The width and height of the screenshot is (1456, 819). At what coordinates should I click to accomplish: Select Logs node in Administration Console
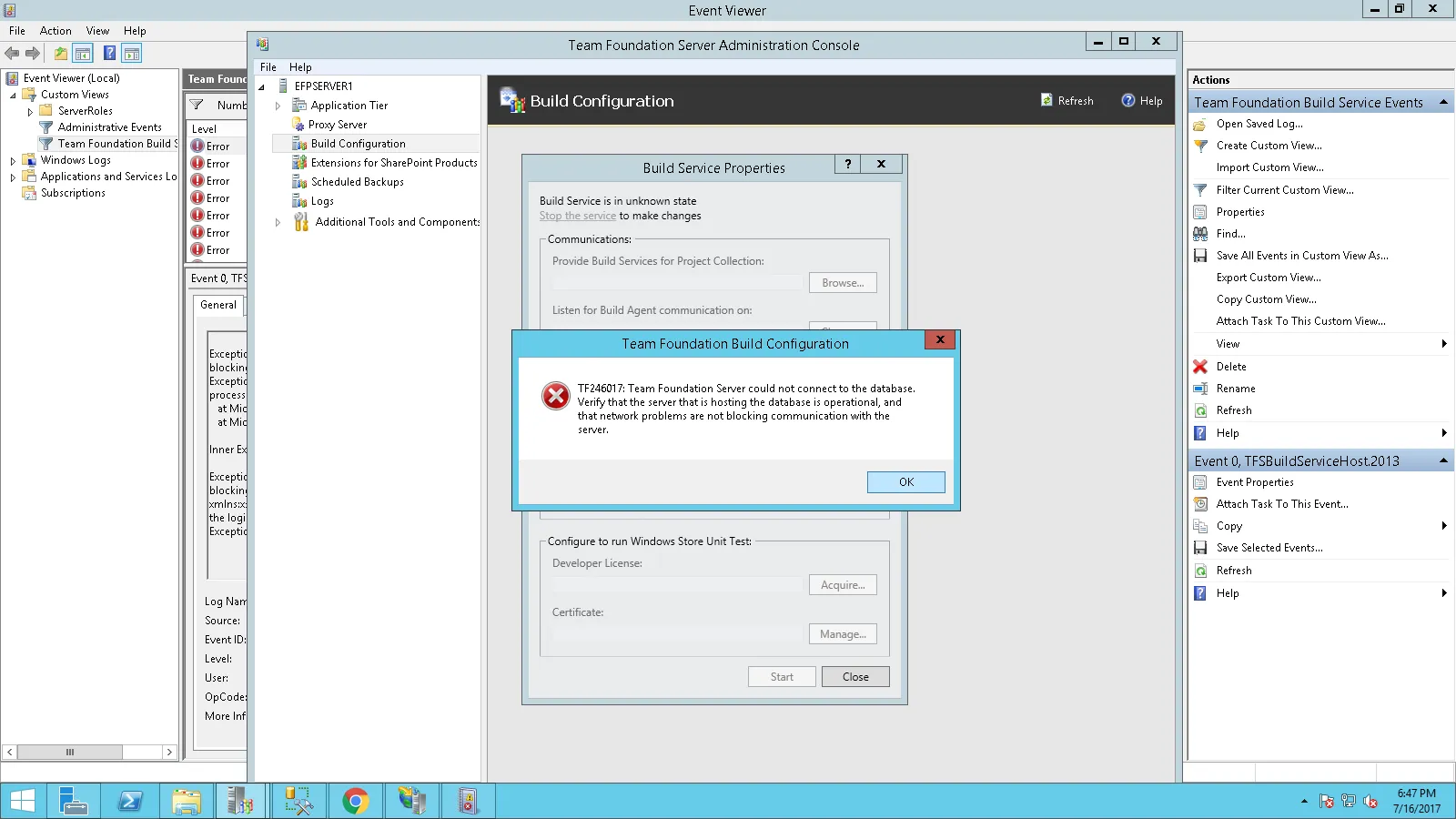[x=322, y=201]
